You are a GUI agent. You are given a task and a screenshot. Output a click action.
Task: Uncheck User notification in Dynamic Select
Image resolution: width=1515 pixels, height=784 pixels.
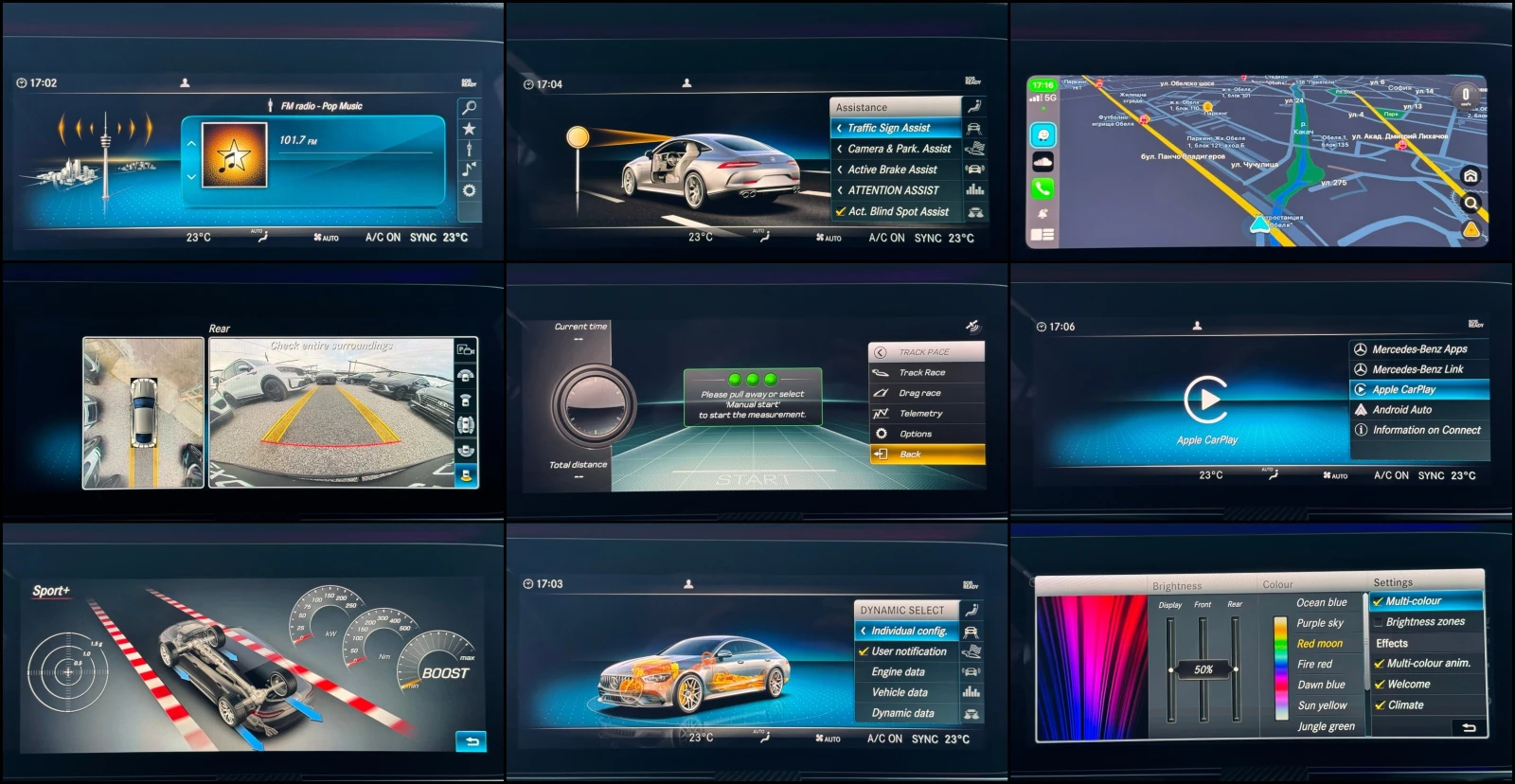(x=864, y=651)
